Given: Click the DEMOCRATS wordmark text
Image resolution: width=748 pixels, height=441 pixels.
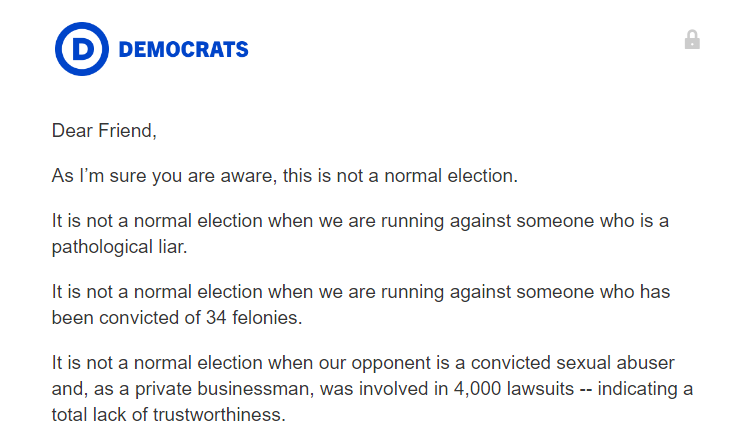Looking at the screenshot, I should point(183,50).
